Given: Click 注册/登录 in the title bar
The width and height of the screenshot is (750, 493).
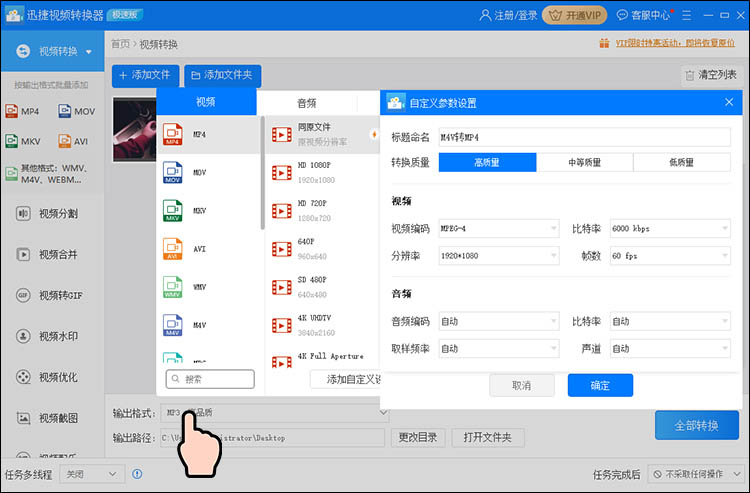Looking at the screenshot, I should point(508,15).
